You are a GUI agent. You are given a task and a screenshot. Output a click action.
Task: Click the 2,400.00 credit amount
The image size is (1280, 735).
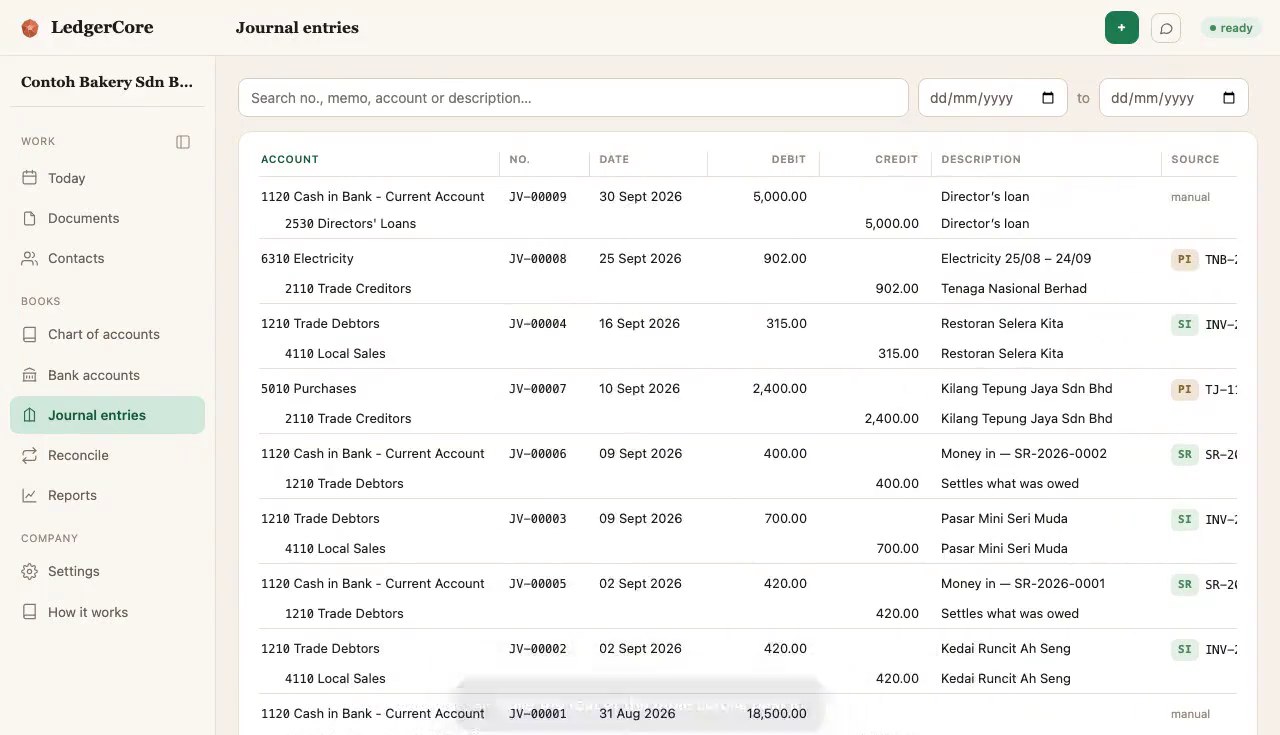892,419
